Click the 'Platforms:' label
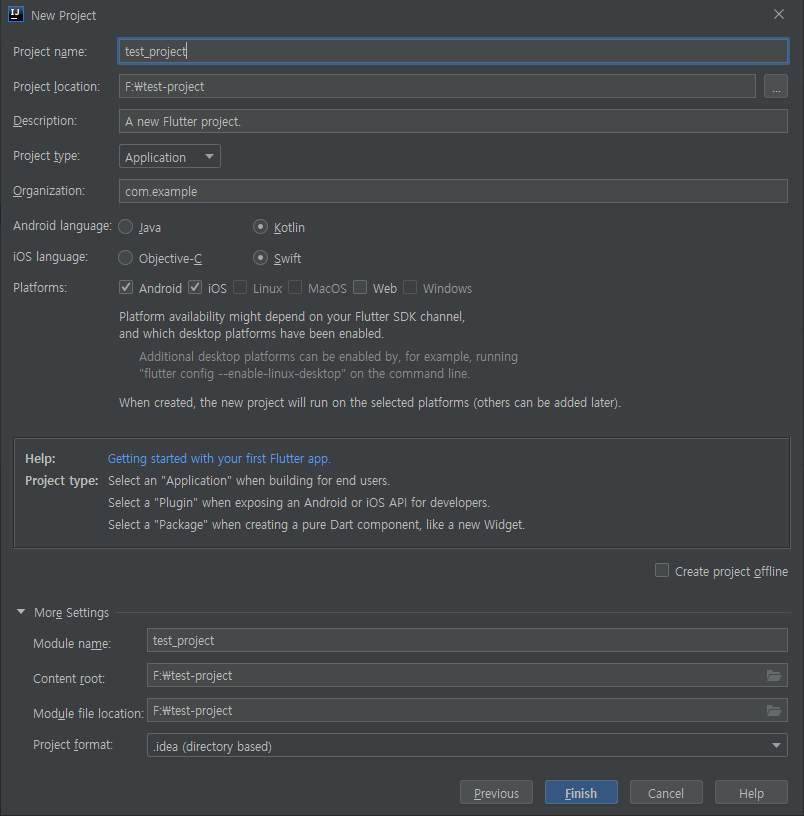The height and width of the screenshot is (816, 804). (x=40, y=287)
